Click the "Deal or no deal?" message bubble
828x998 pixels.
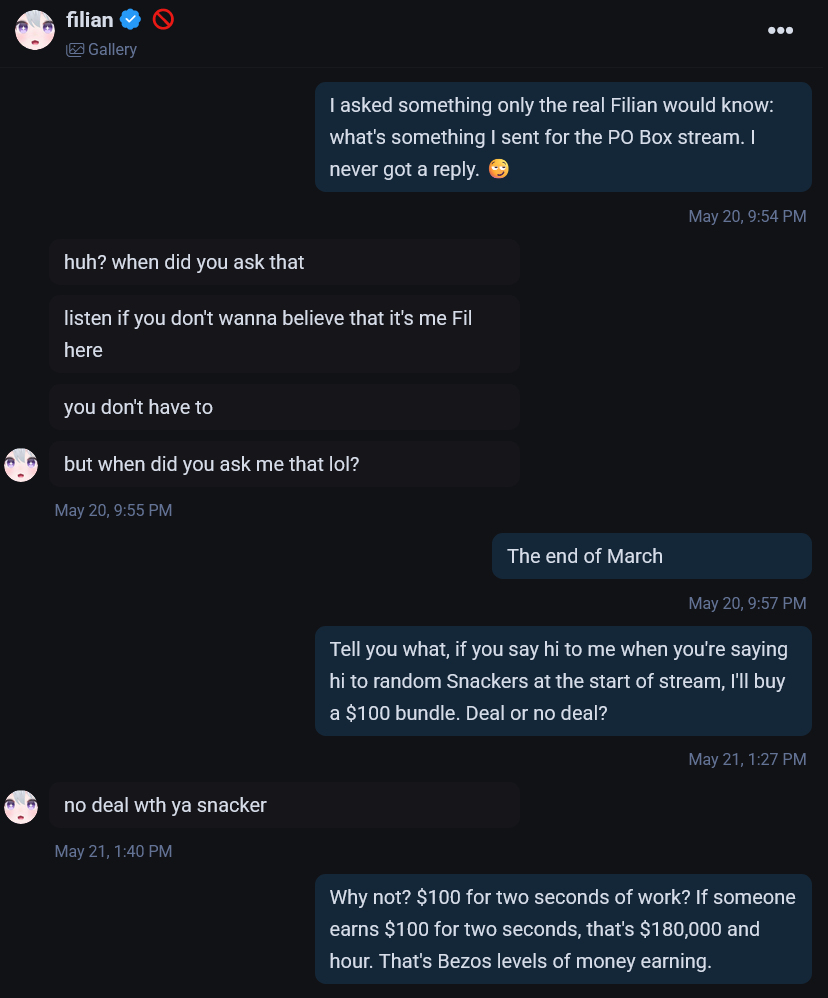click(x=562, y=681)
